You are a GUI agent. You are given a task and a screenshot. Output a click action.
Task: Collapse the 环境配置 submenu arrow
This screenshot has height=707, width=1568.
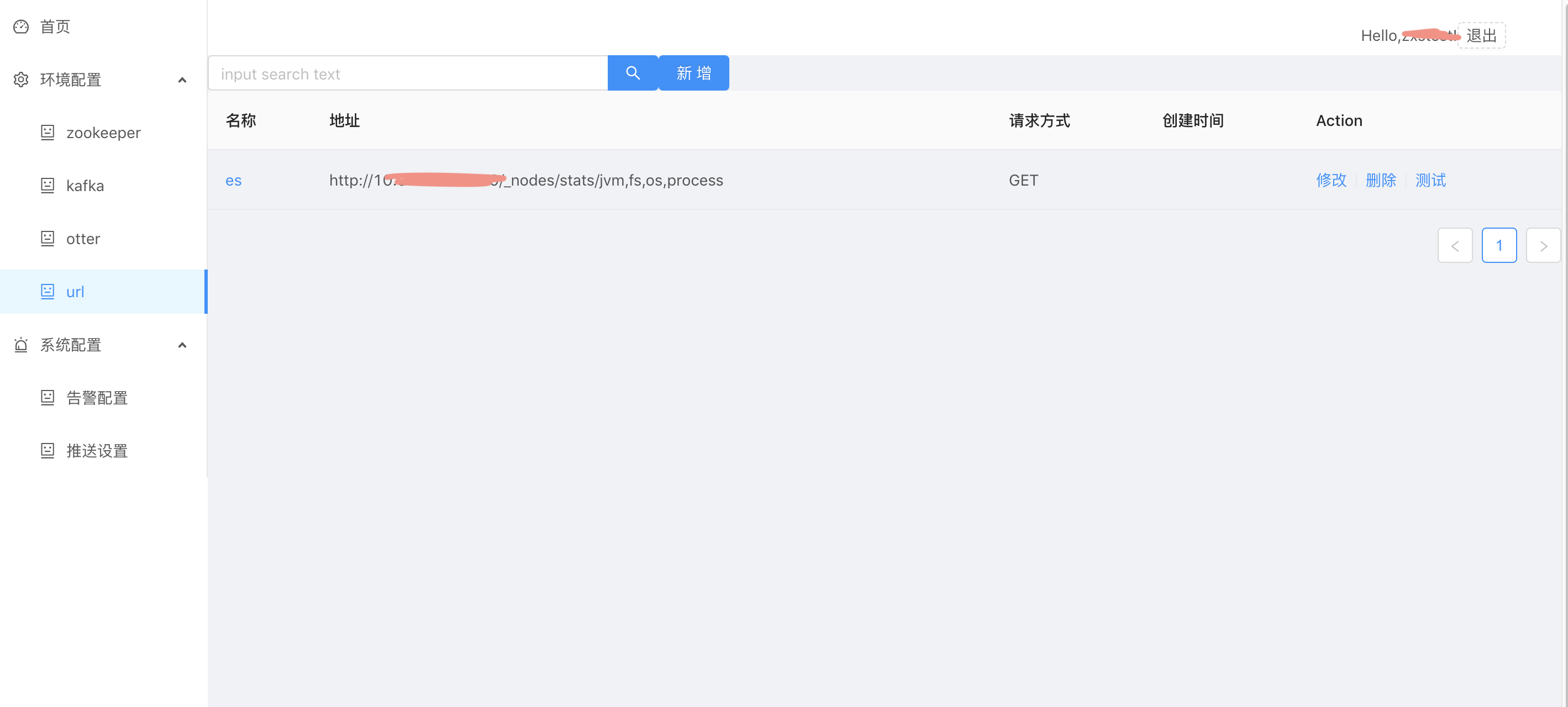(x=182, y=80)
